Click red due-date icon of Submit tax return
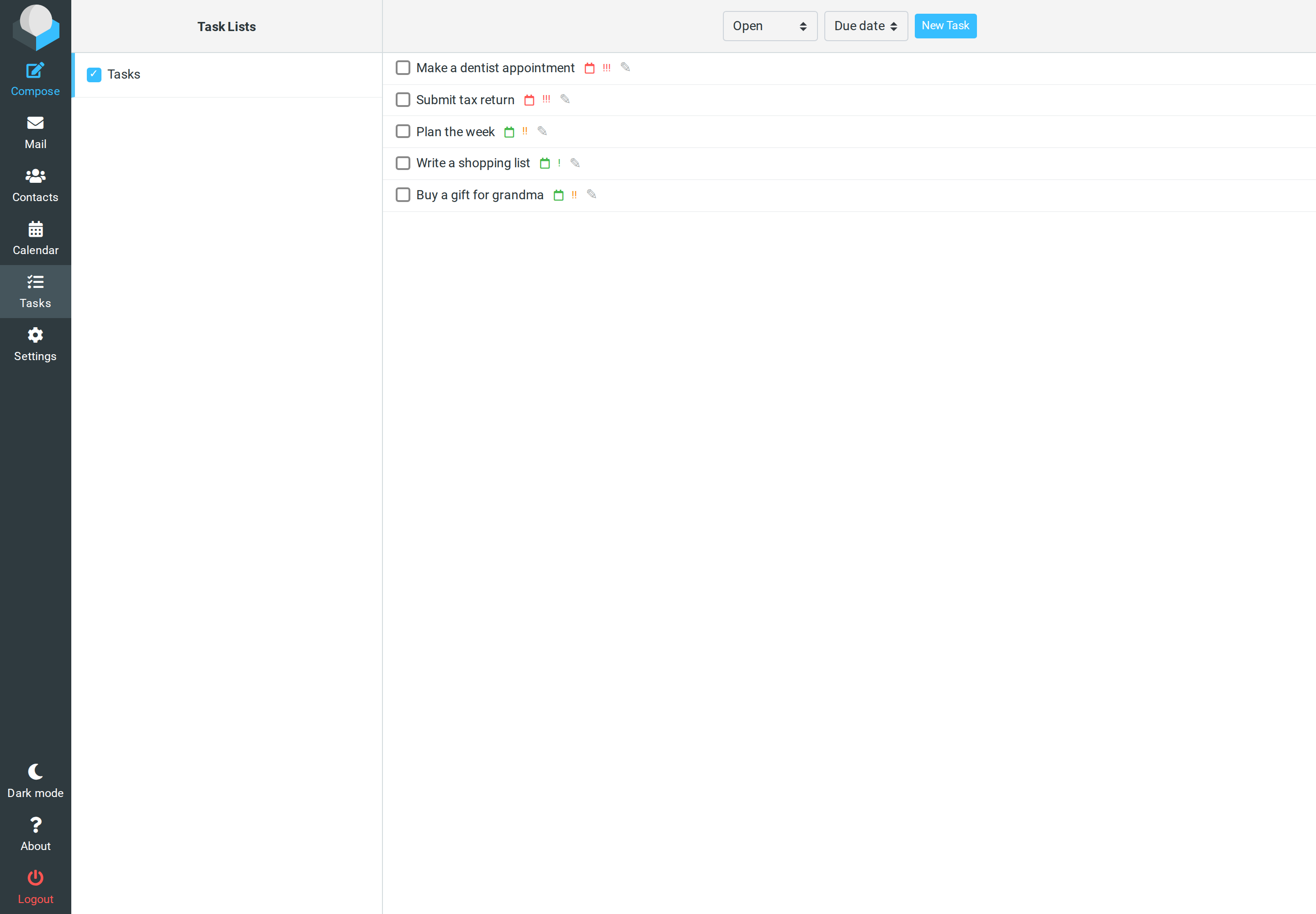This screenshot has width=1316, height=914. [x=529, y=100]
